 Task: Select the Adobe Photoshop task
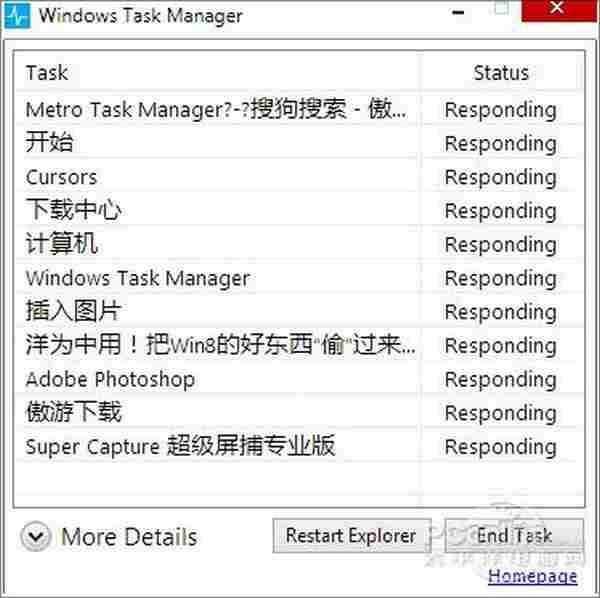[x=110, y=379]
